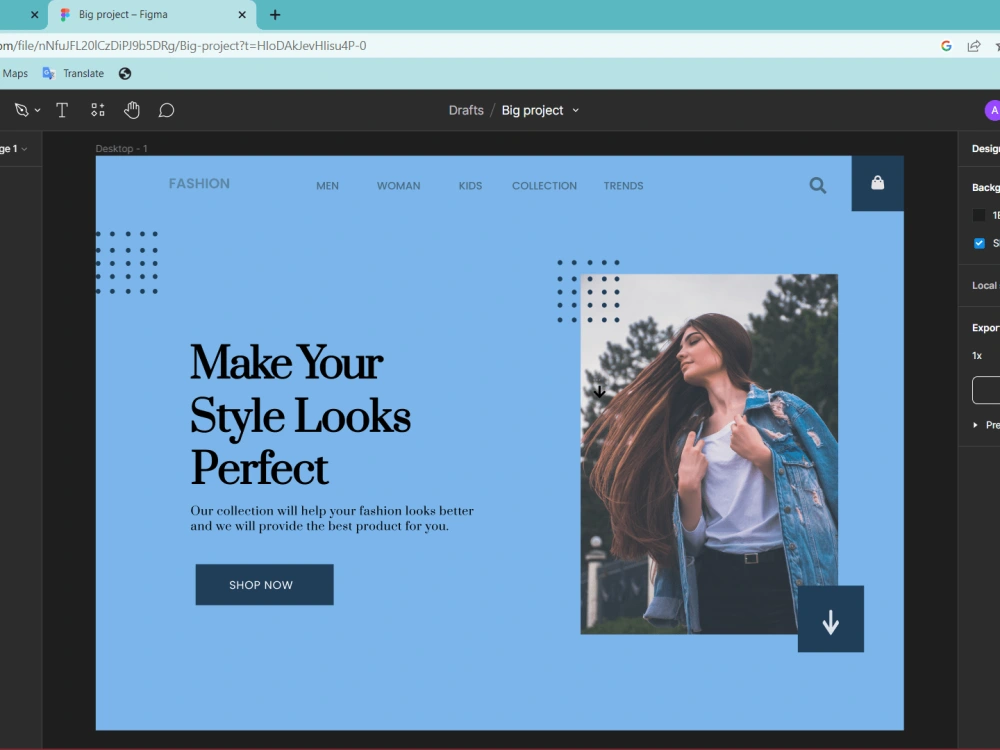Click the WOMAN nav item
Viewport: 1000px width, 750px height.
click(399, 186)
